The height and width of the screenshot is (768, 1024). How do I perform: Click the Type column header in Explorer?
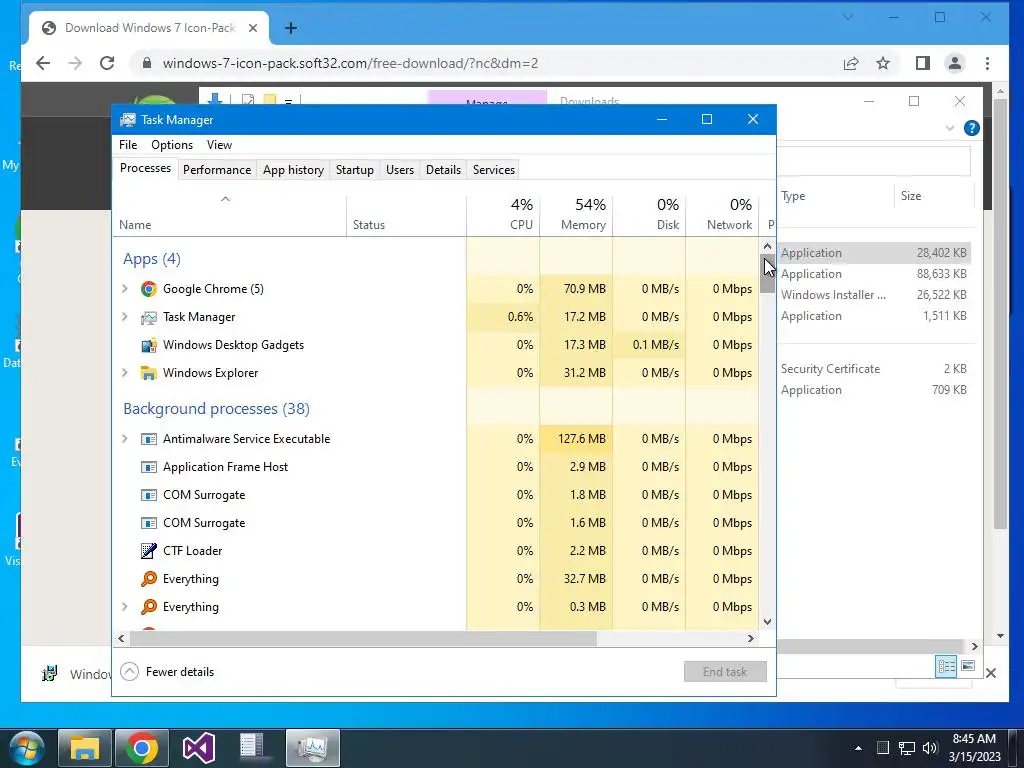835,196
